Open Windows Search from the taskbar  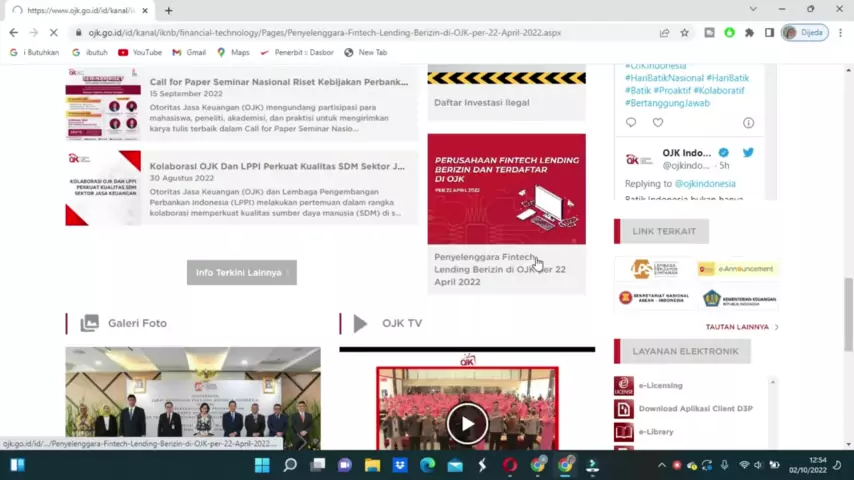pyautogui.click(x=290, y=465)
